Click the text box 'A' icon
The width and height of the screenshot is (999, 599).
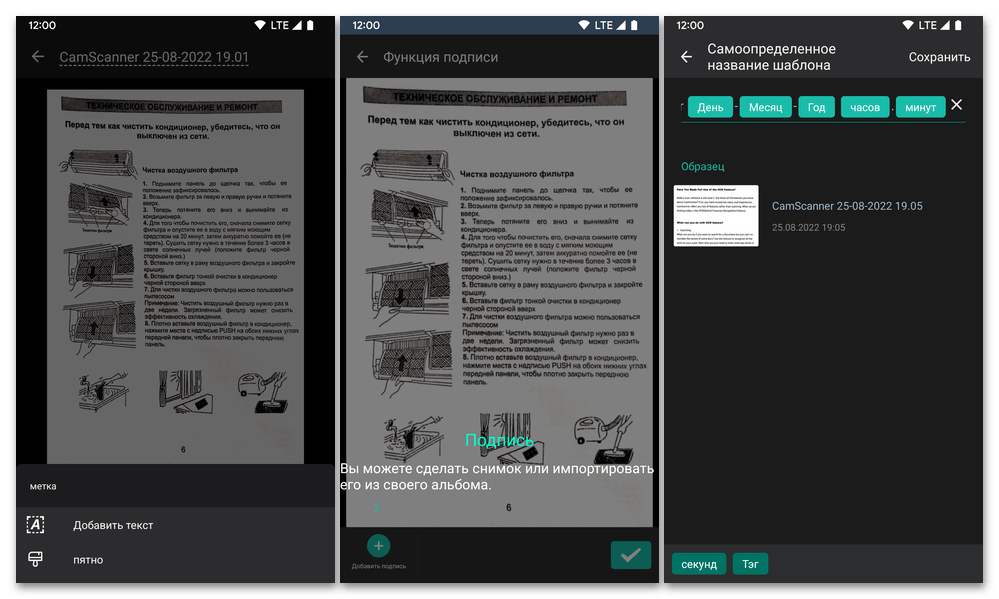(36, 525)
